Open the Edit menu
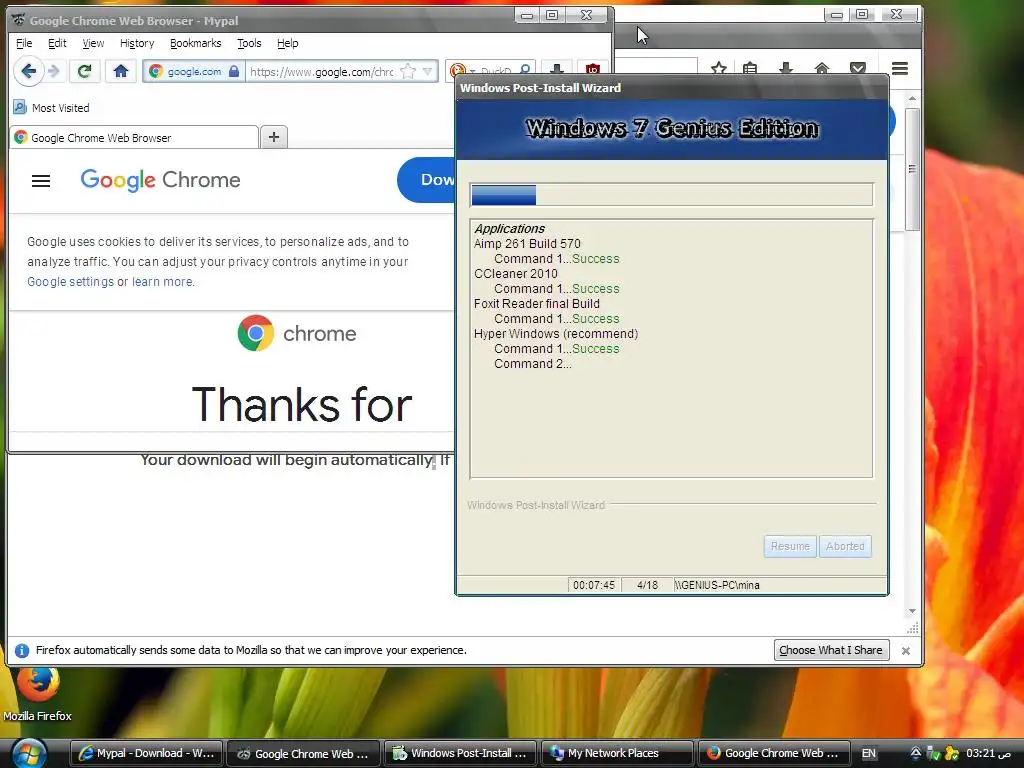Viewport: 1024px width, 768px height. coord(57,43)
